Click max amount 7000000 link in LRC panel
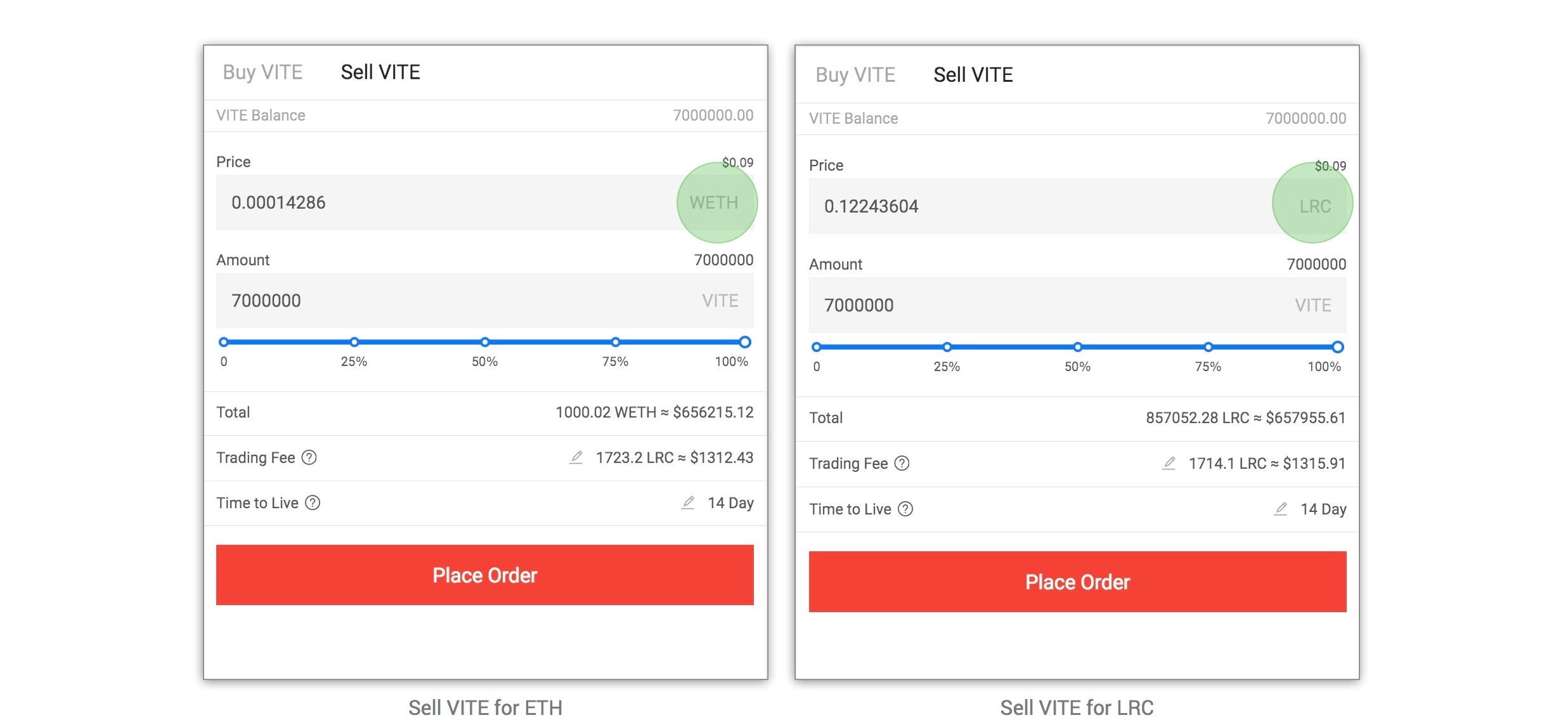This screenshot has height=727, width=1568. (1316, 264)
